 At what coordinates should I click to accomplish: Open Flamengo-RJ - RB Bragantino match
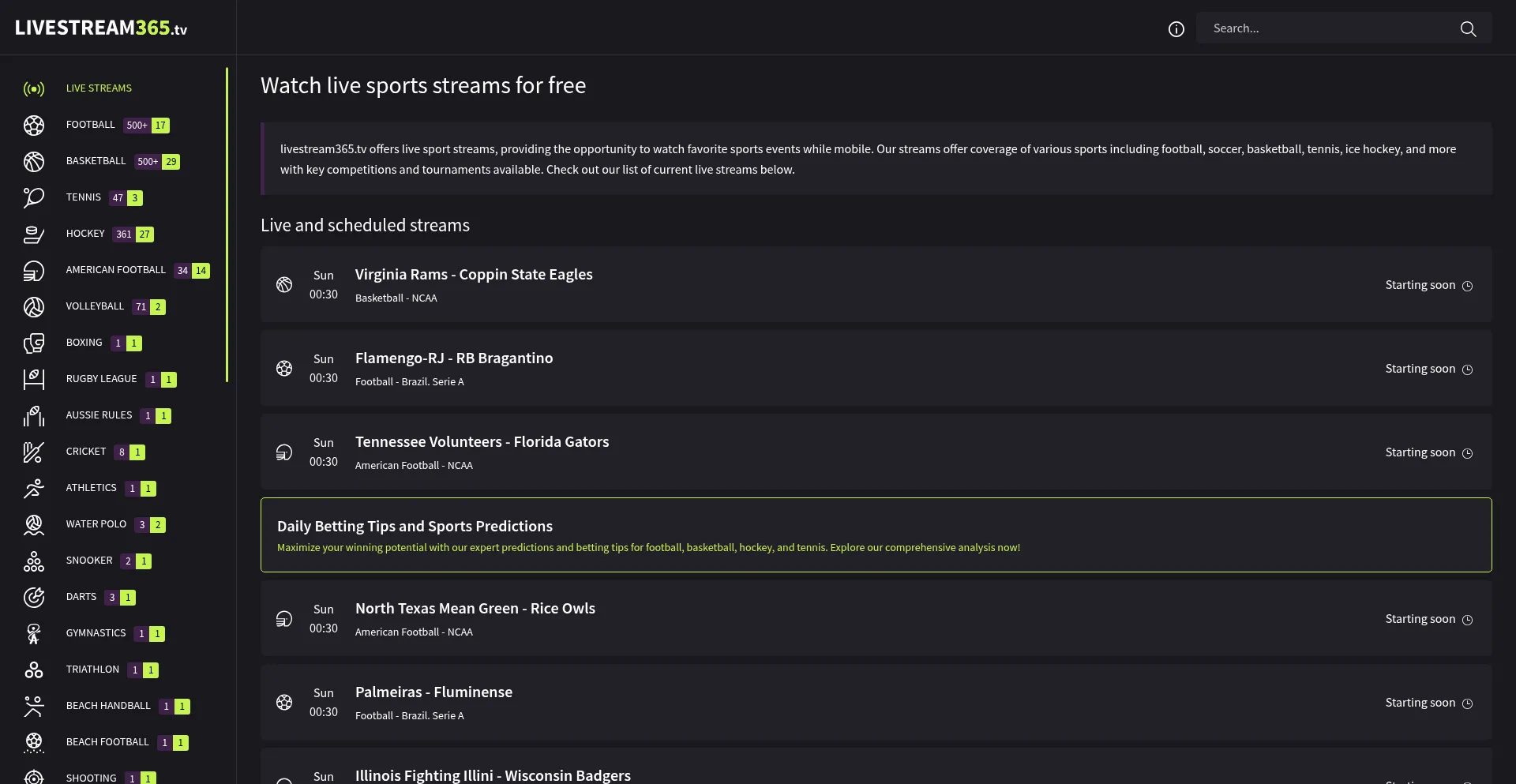(453, 358)
